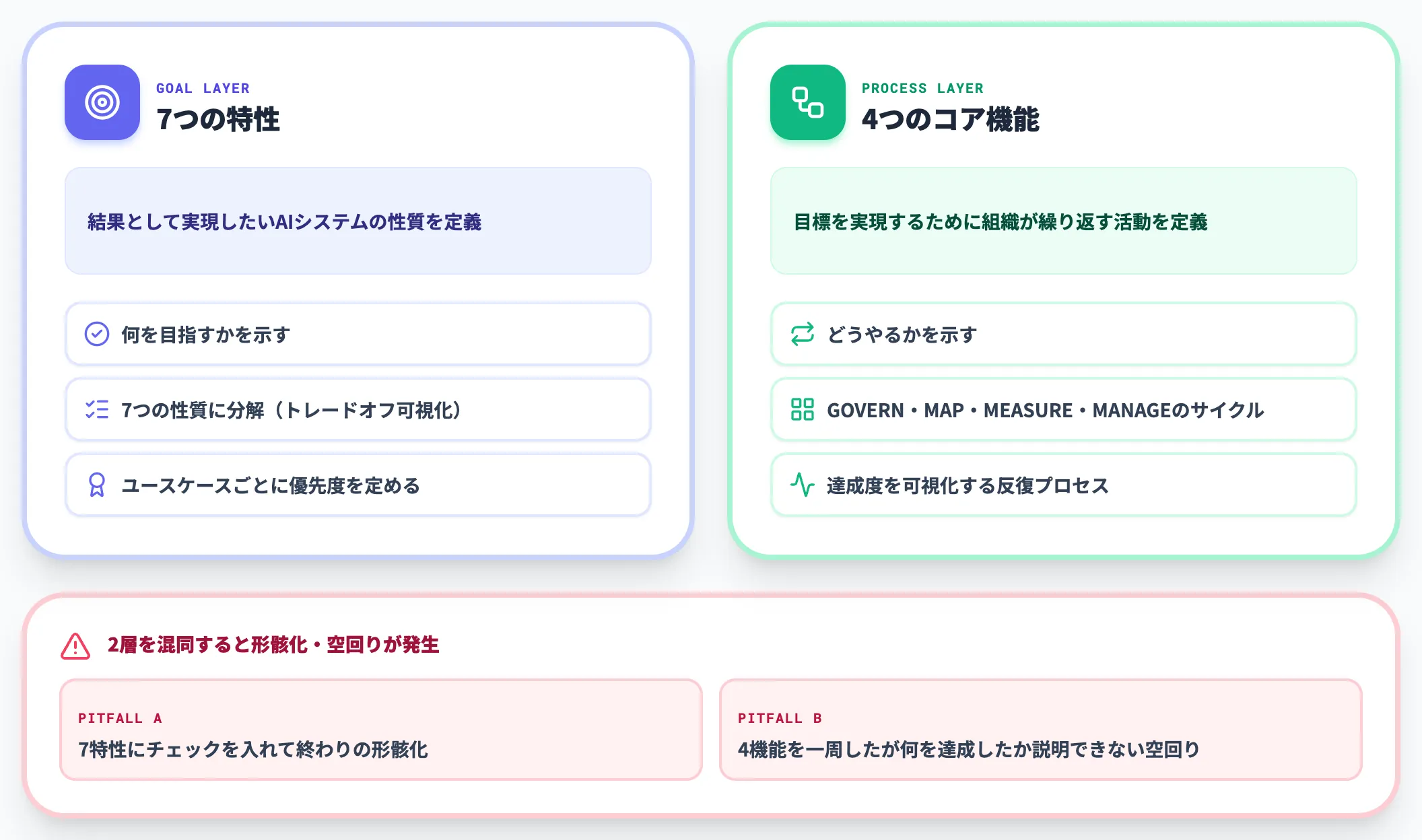Screen dimensions: 1422x840
Task: Click the GOVERN・MAP・MEASURE・MANAGEのサイクル row
Action: click(1064, 409)
